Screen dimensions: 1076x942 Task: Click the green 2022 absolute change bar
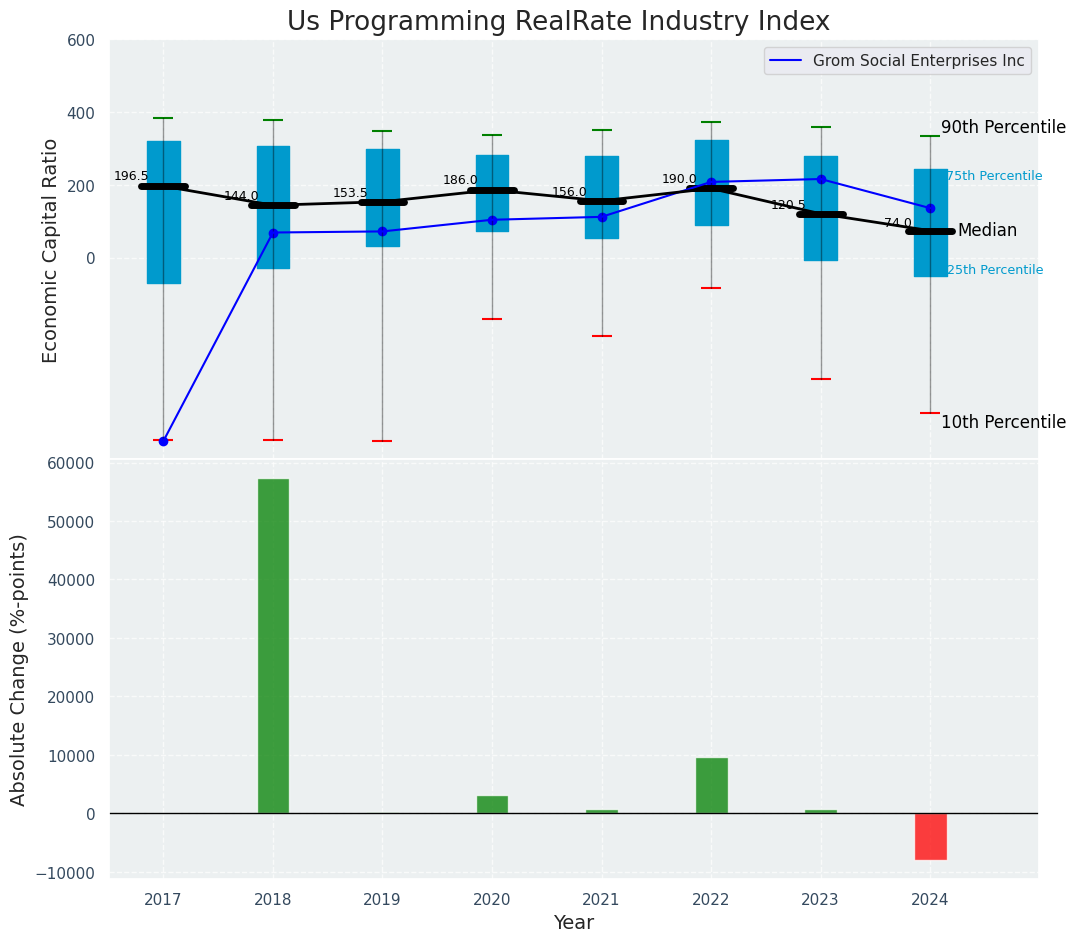[711, 786]
